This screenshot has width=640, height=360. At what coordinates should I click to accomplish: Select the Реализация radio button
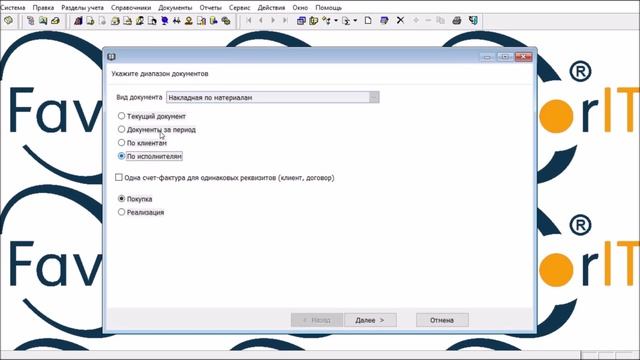click(121, 212)
